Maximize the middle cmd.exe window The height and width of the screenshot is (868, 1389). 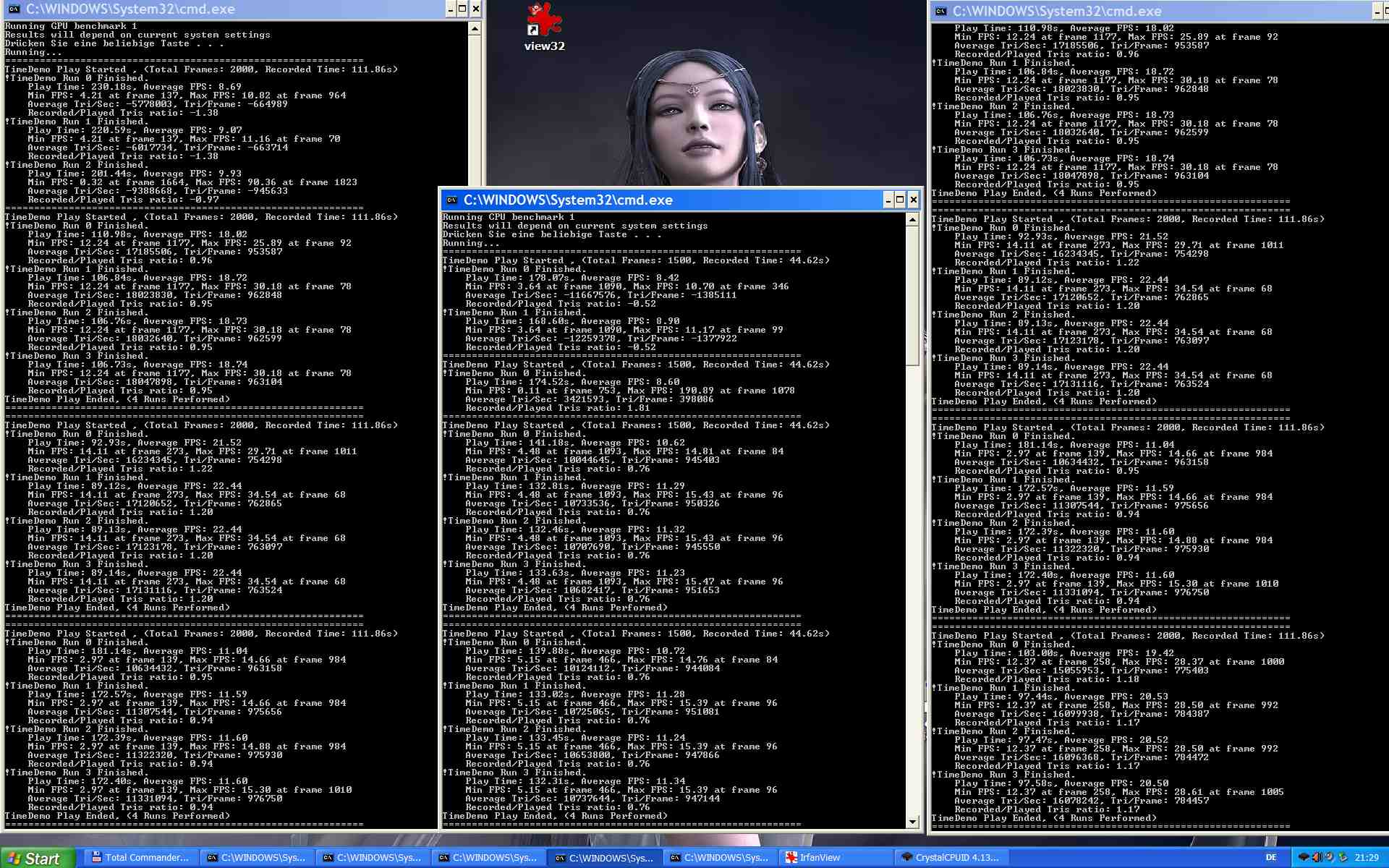click(x=900, y=200)
